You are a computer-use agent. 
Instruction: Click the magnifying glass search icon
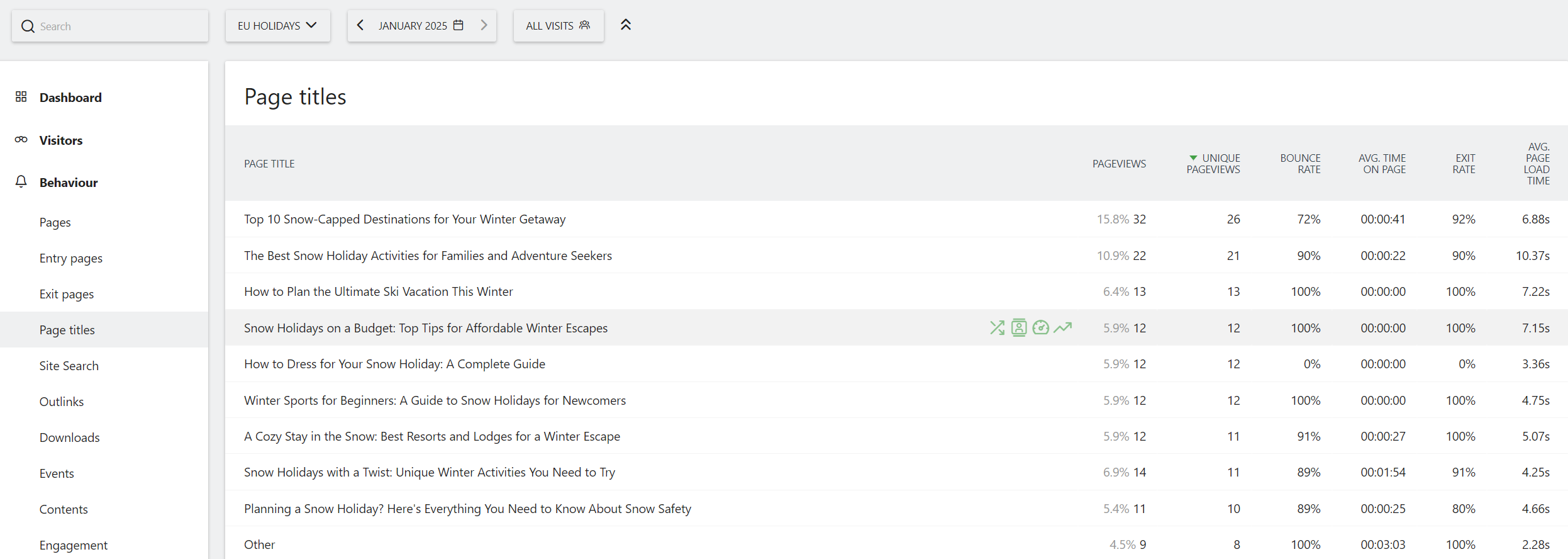[x=28, y=26]
